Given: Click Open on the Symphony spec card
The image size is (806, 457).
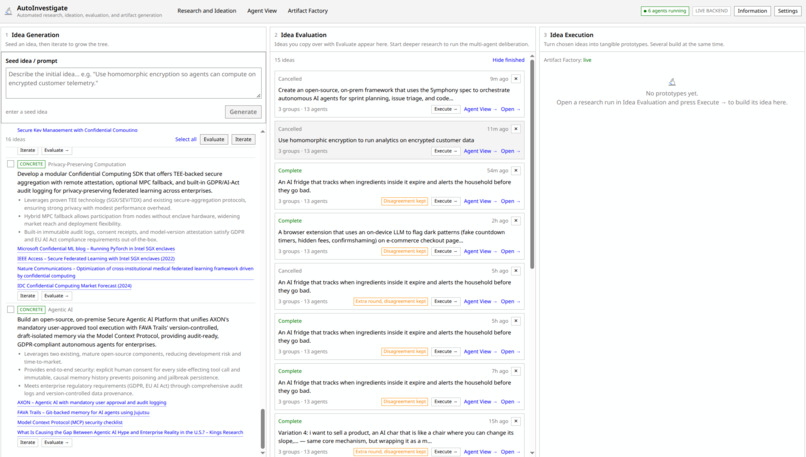Looking at the screenshot, I should (510, 109).
